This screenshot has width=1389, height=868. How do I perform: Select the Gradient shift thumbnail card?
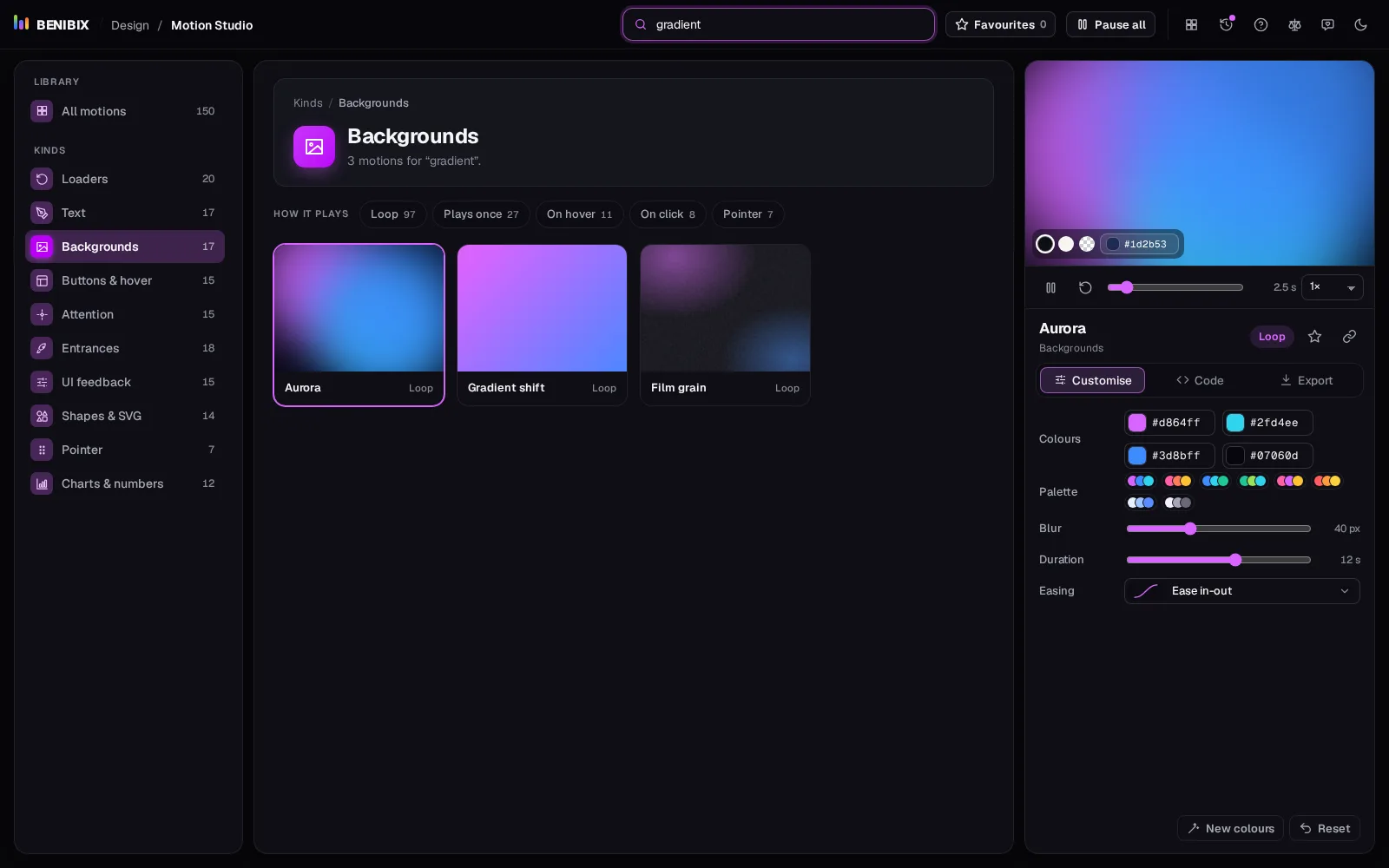coord(542,325)
